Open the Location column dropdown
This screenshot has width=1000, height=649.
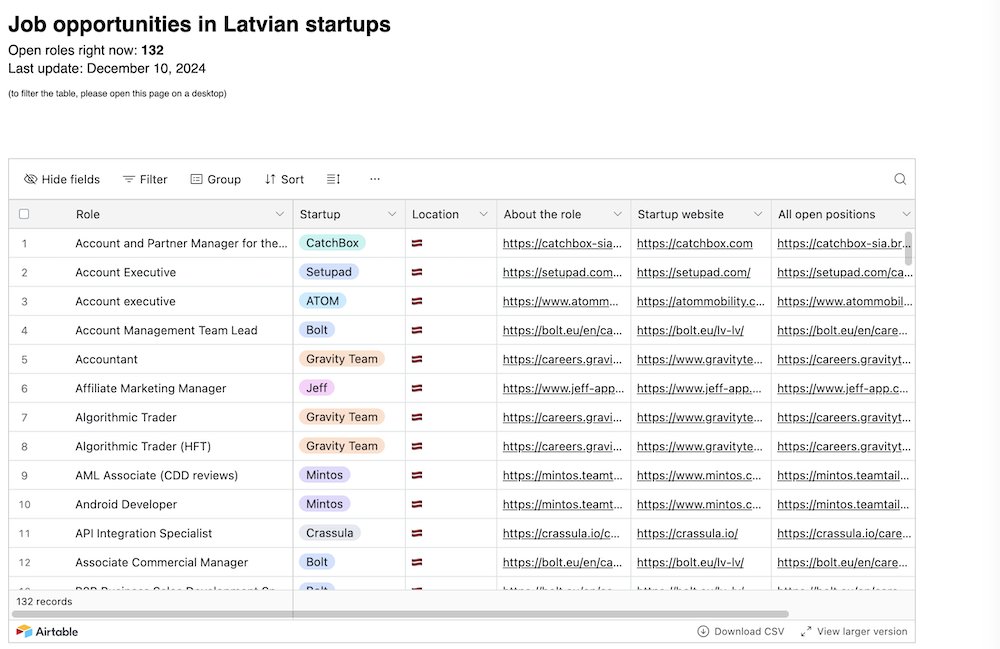483,214
